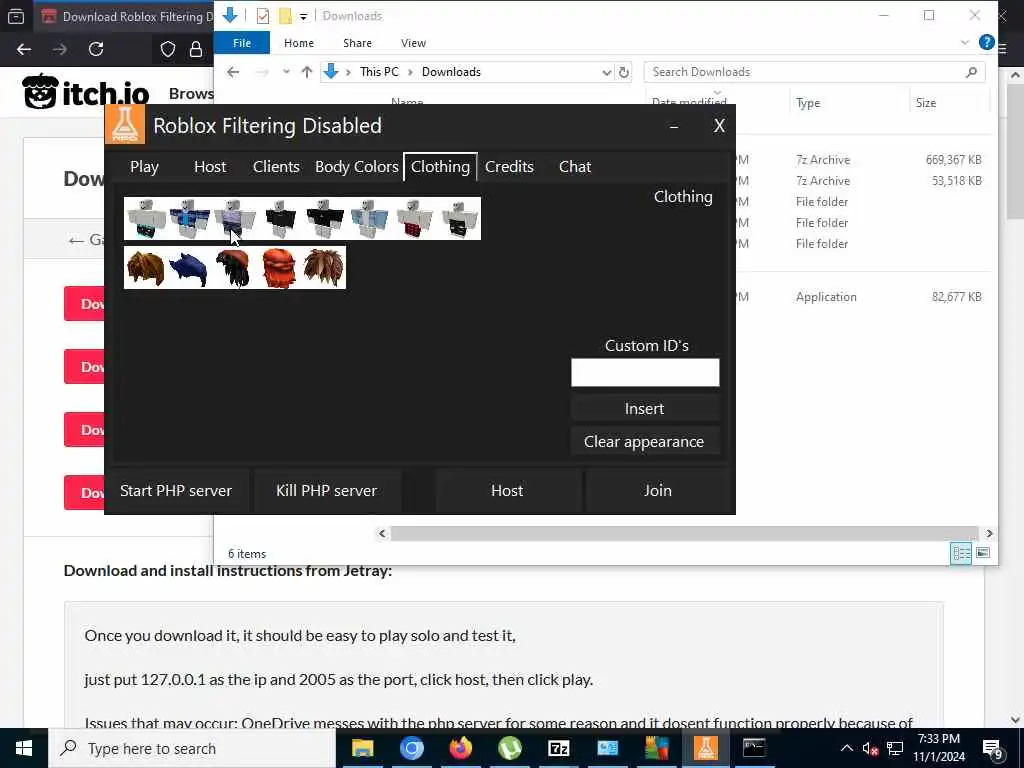
Task: Open File Explorer help icon
Action: (986, 42)
